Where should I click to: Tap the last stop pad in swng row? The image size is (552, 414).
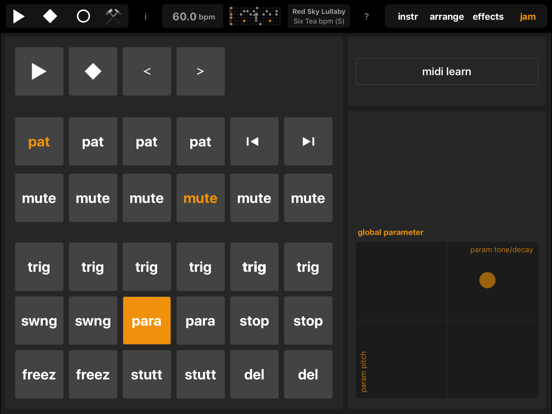pos(308,321)
